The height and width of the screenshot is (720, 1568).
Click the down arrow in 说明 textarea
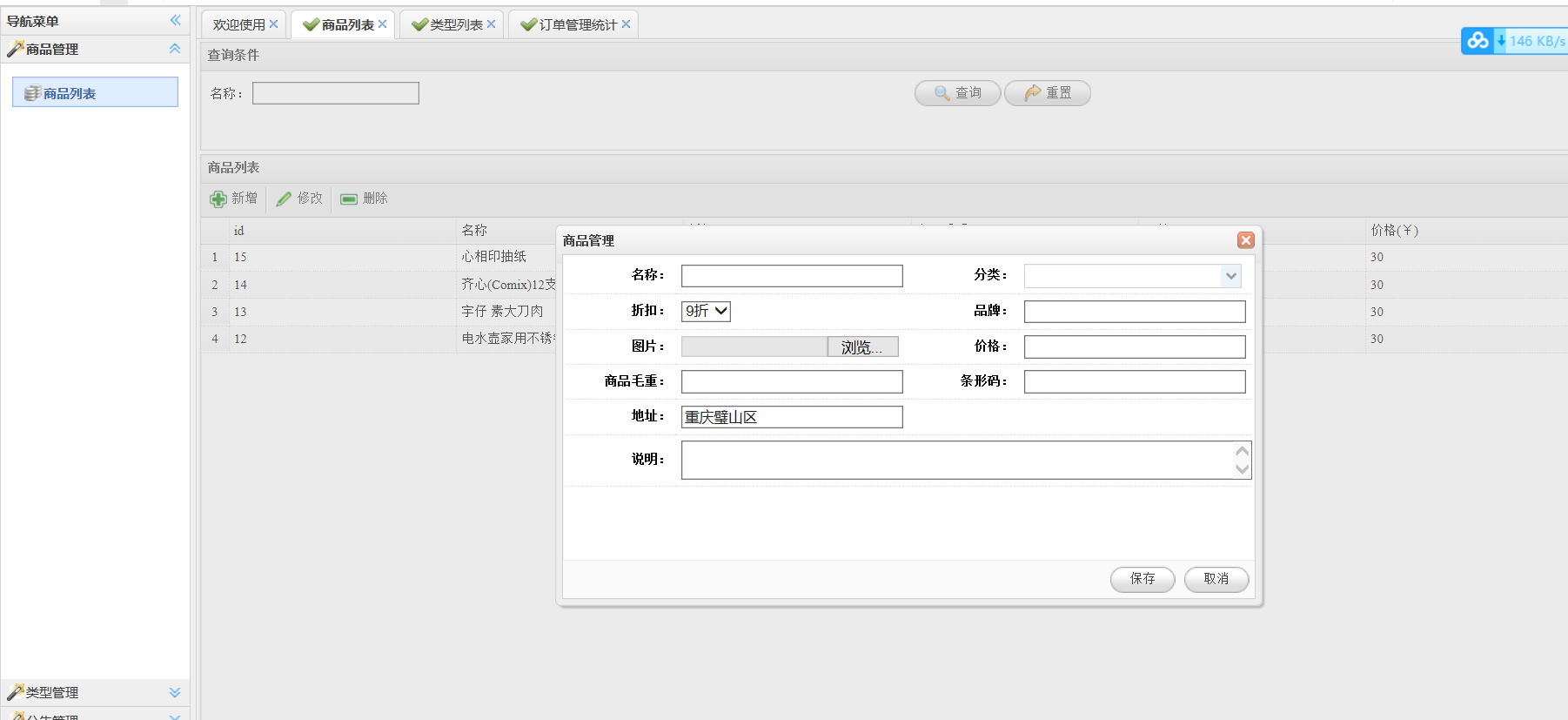pos(1242,469)
